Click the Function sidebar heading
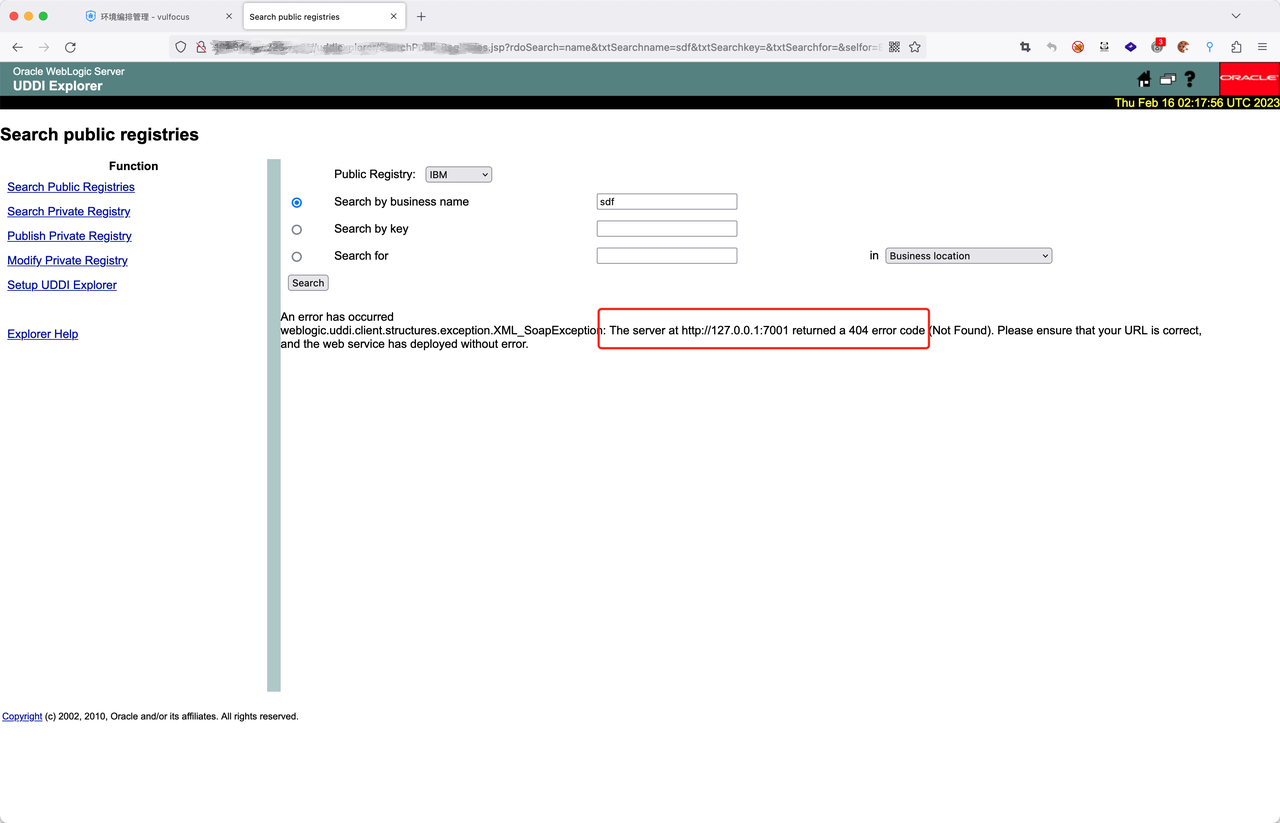 pyautogui.click(x=134, y=166)
